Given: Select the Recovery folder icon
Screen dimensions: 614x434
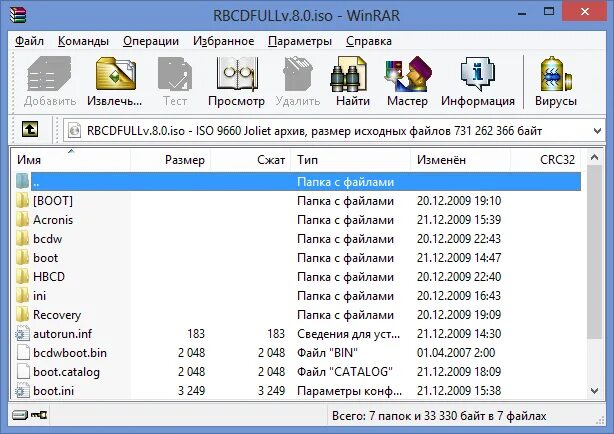Looking at the screenshot, I should click(23, 315).
